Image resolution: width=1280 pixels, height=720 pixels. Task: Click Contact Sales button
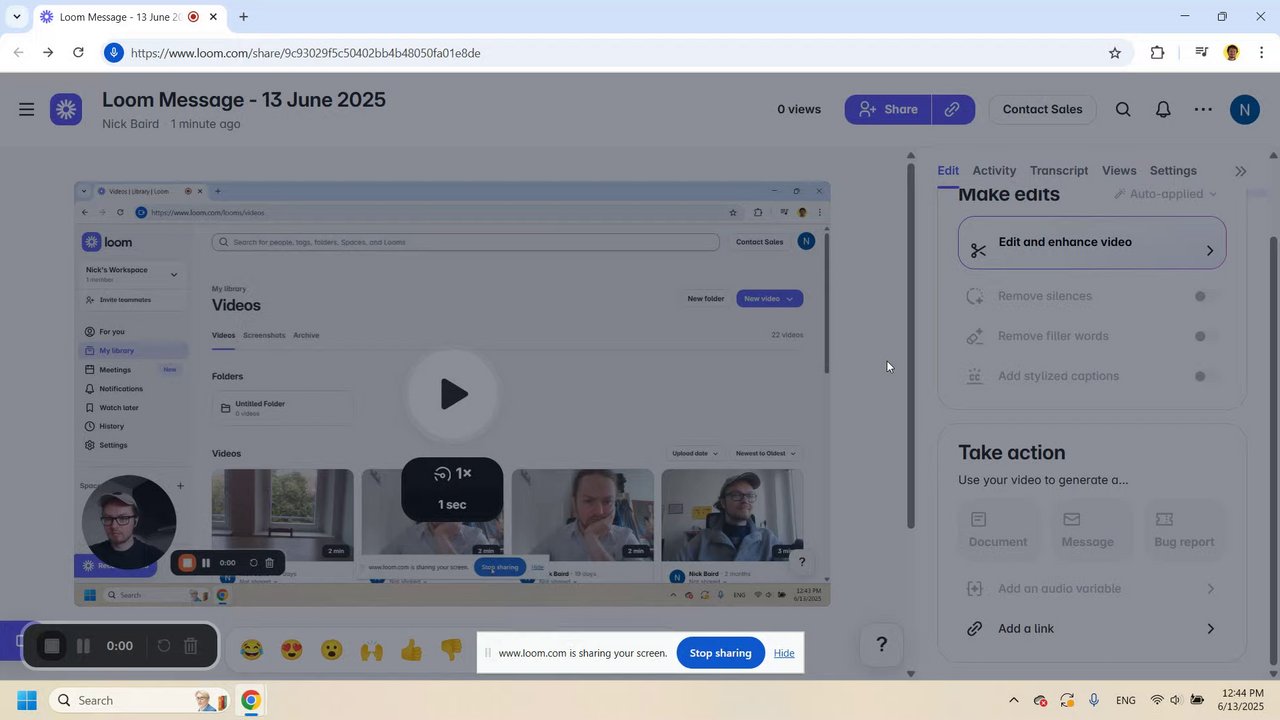[x=1042, y=109]
